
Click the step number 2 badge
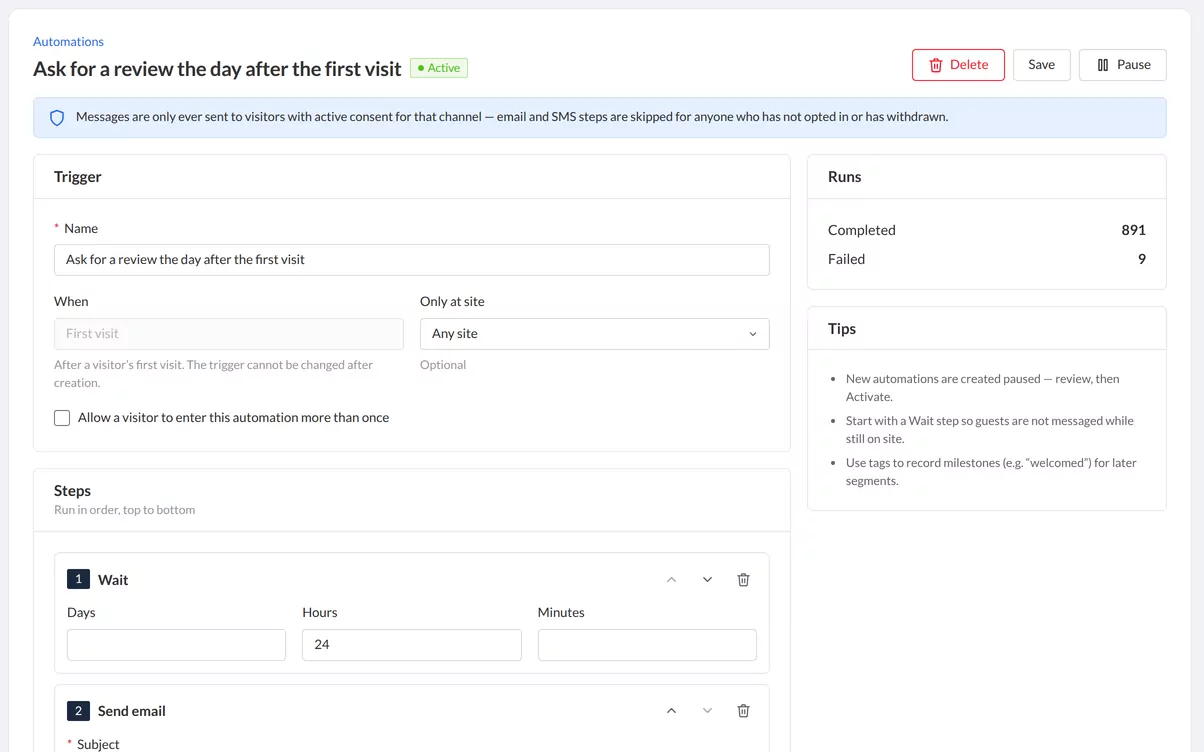(78, 711)
